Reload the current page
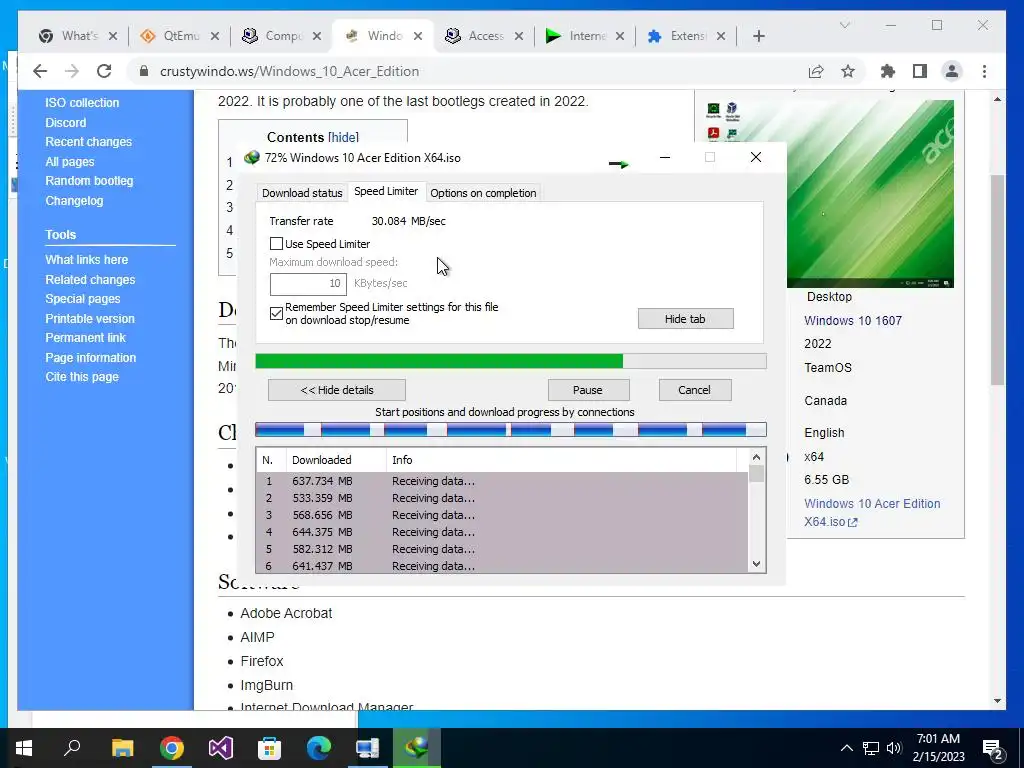Screen dimensions: 1024x768 point(104,71)
